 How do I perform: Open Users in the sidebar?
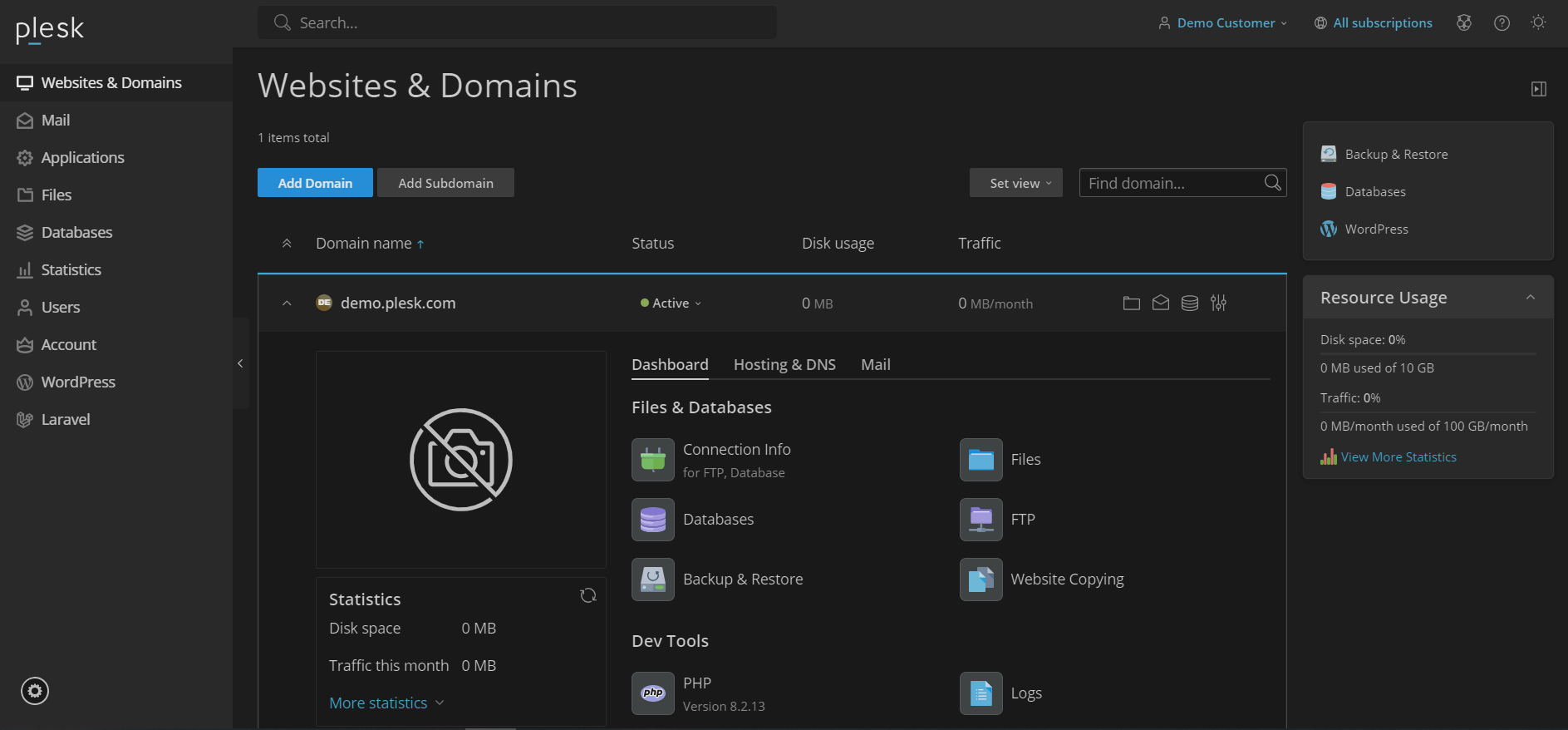pyautogui.click(x=116, y=307)
